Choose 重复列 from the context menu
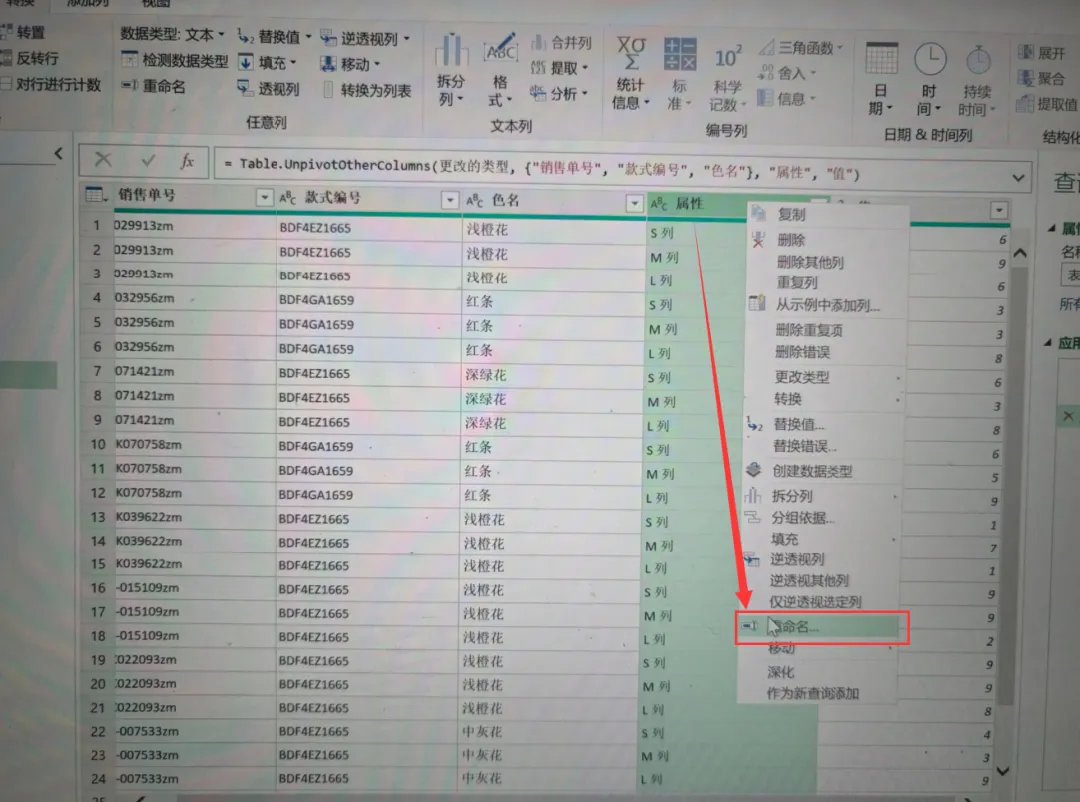 [x=797, y=282]
